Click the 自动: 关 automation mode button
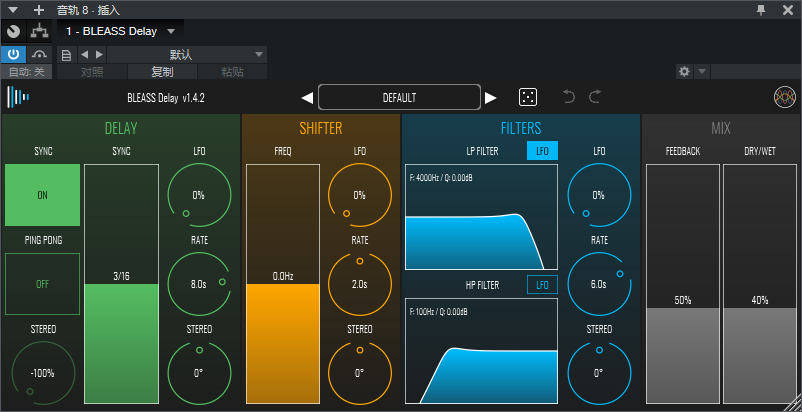Viewport: 802px width, 412px height. [x=27, y=72]
